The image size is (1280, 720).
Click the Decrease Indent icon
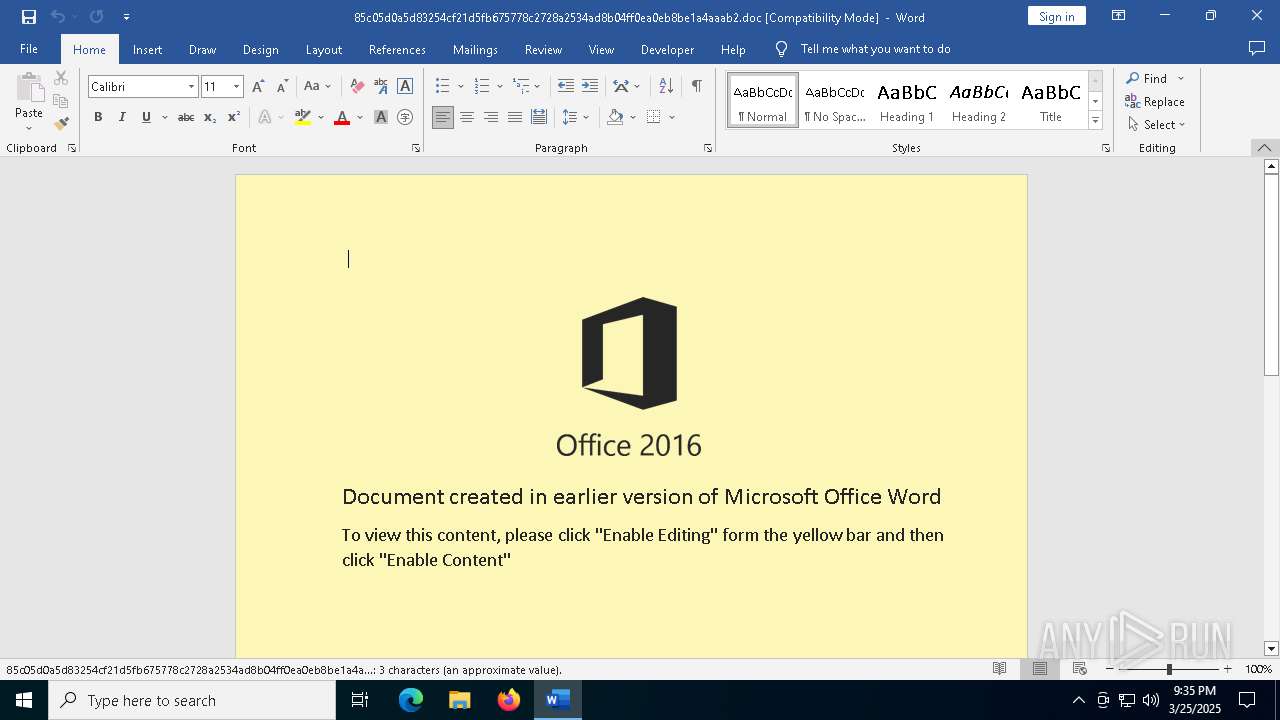566,87
